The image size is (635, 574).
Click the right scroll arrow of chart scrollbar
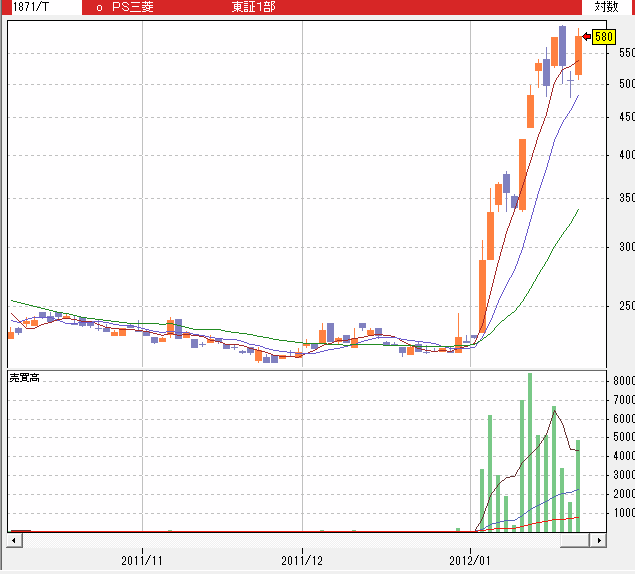(599, 540)
